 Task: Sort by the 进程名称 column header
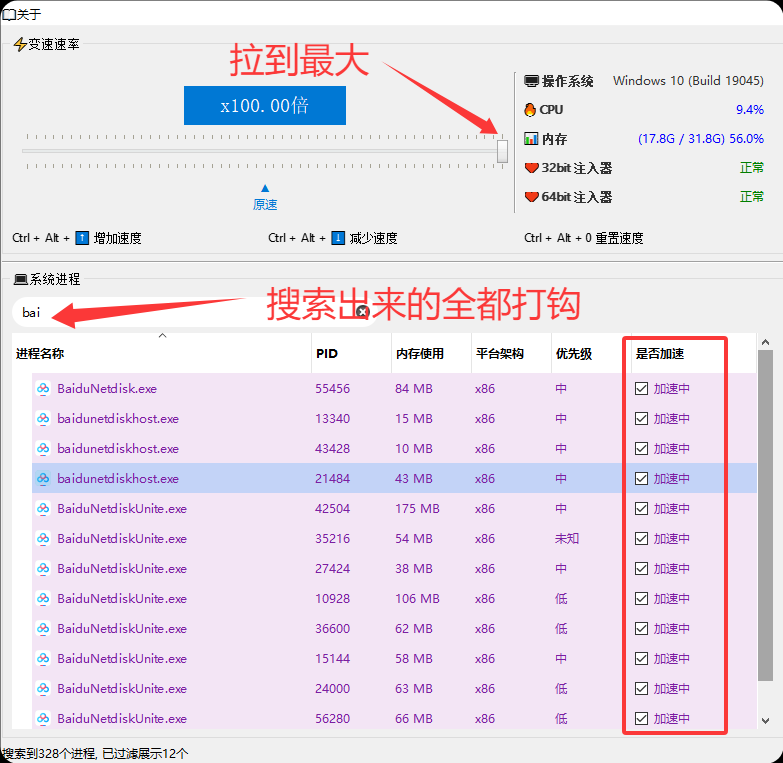click(162, 354)
